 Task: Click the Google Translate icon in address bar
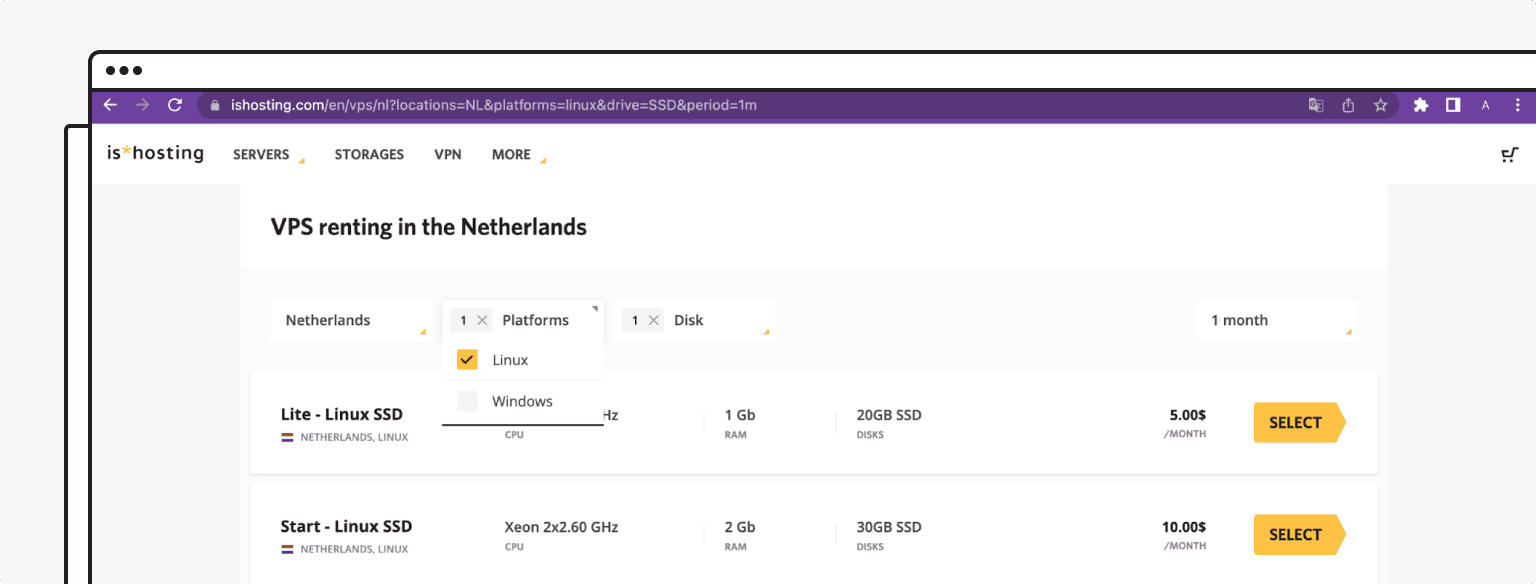(x=1316, y=105)
